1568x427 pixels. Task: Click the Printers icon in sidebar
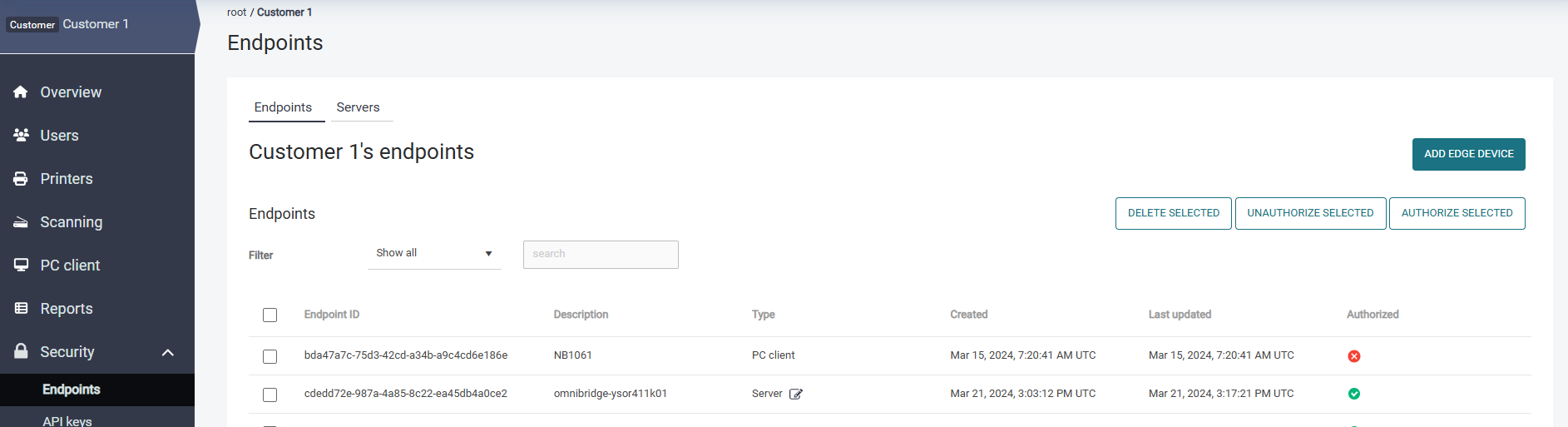pyautogui.click(x=21, y=179)
